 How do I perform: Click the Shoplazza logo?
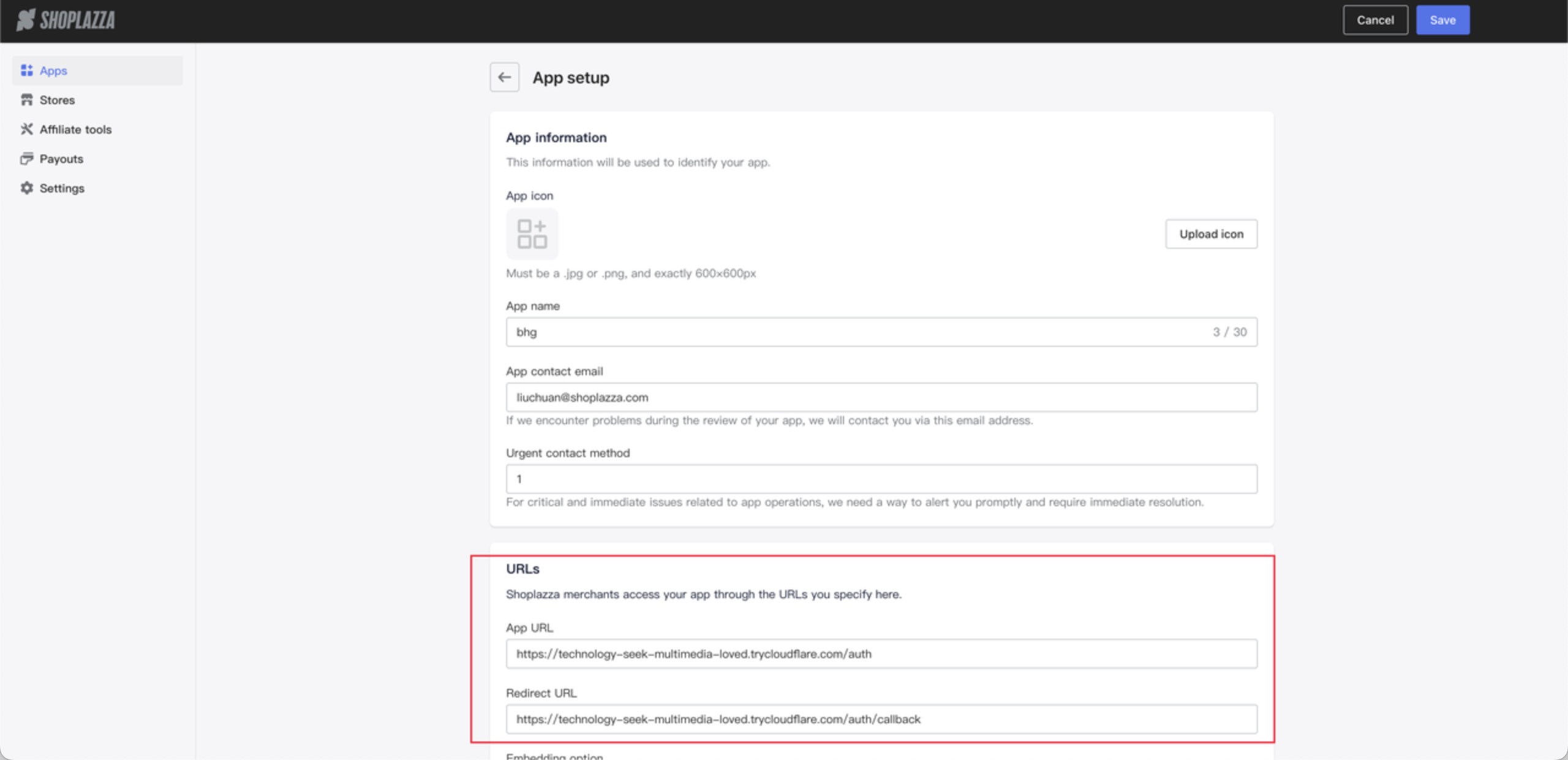point(66,20)
